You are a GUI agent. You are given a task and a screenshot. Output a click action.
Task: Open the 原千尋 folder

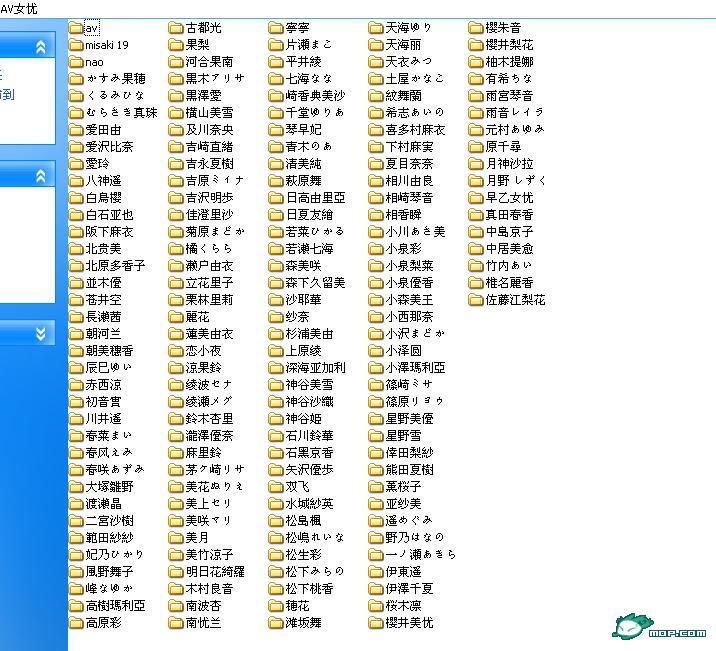click(502, 147)
